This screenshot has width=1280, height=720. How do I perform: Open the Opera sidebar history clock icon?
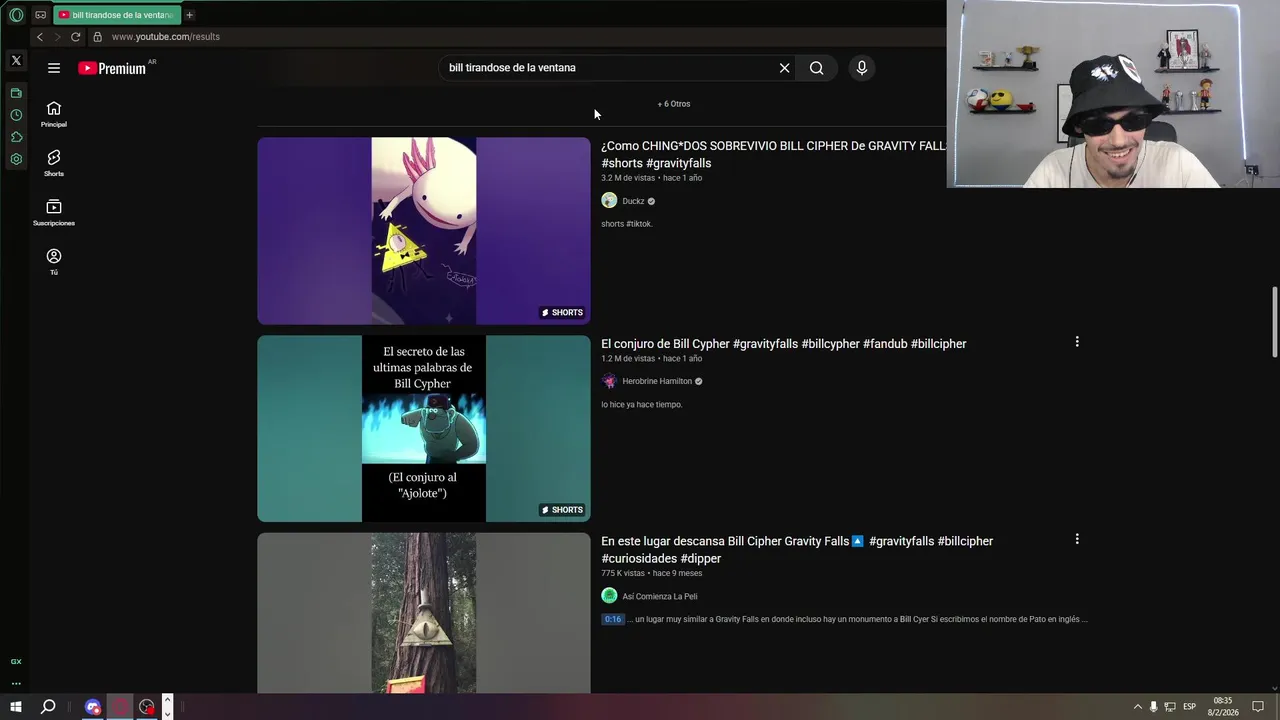[x=16, y=115]
